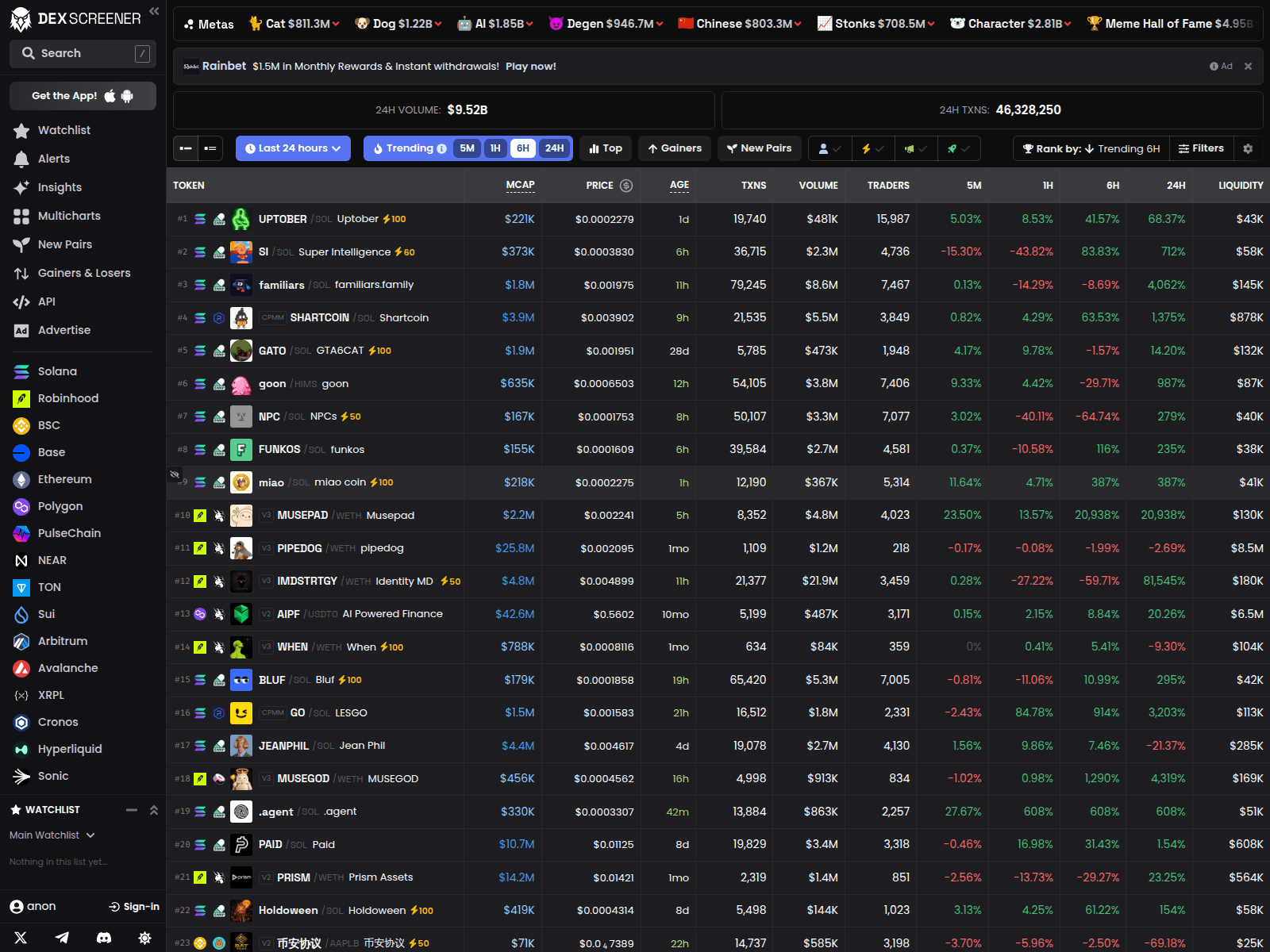Open the Telegram link icon

(62, 938)
